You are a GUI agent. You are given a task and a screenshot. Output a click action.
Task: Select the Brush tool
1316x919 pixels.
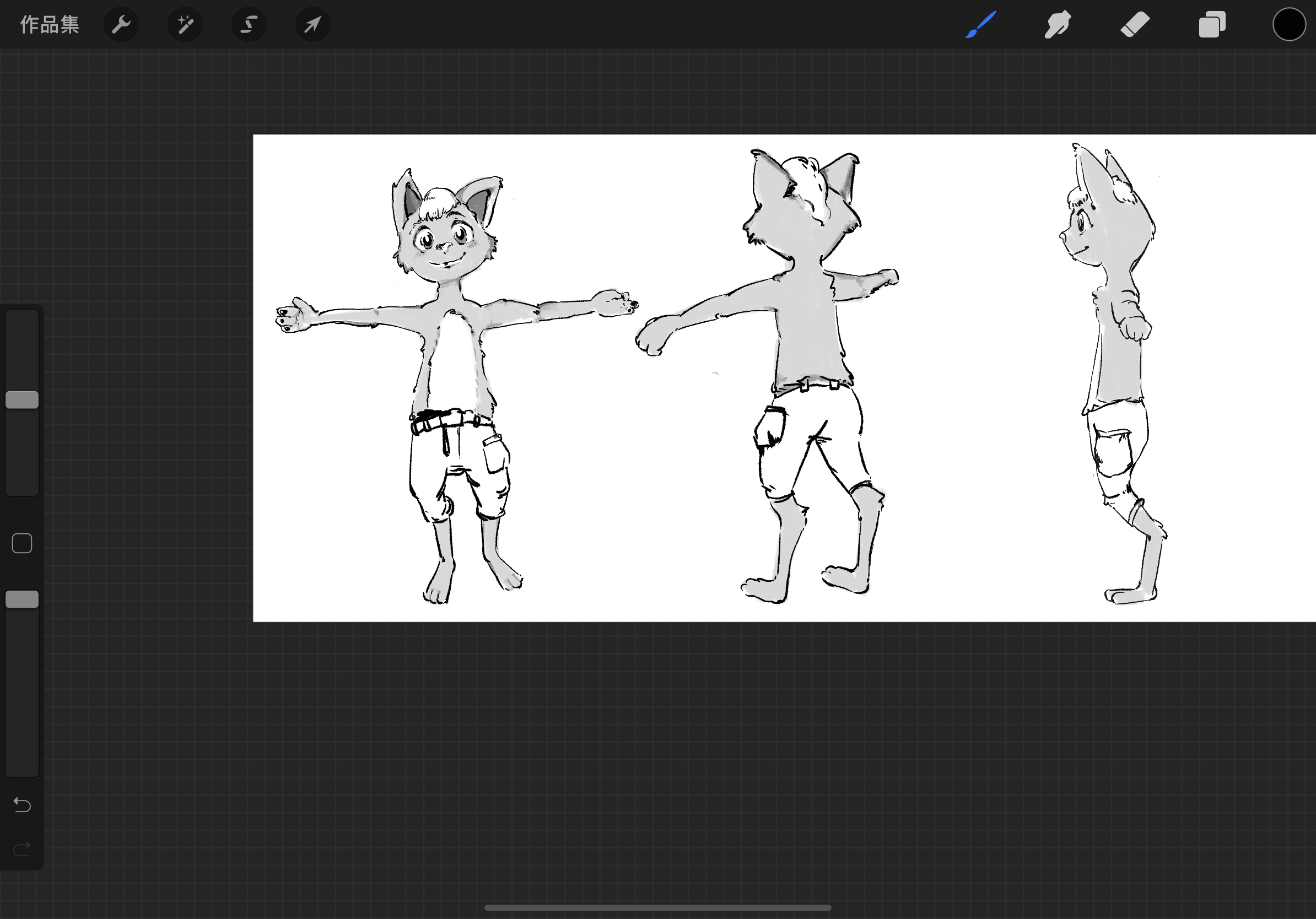click(981, 25)
